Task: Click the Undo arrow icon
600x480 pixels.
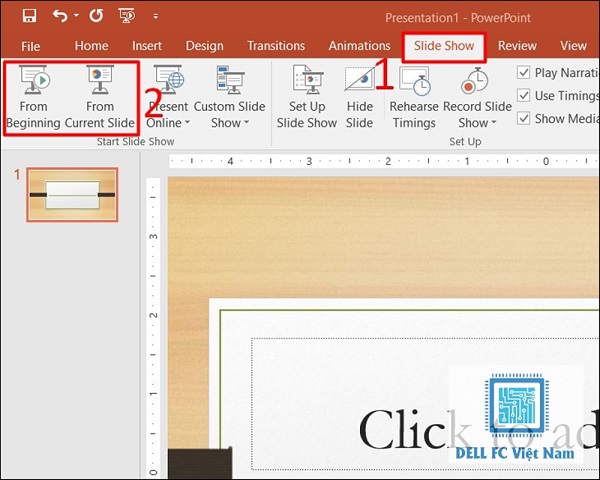Action: (60, 16)
